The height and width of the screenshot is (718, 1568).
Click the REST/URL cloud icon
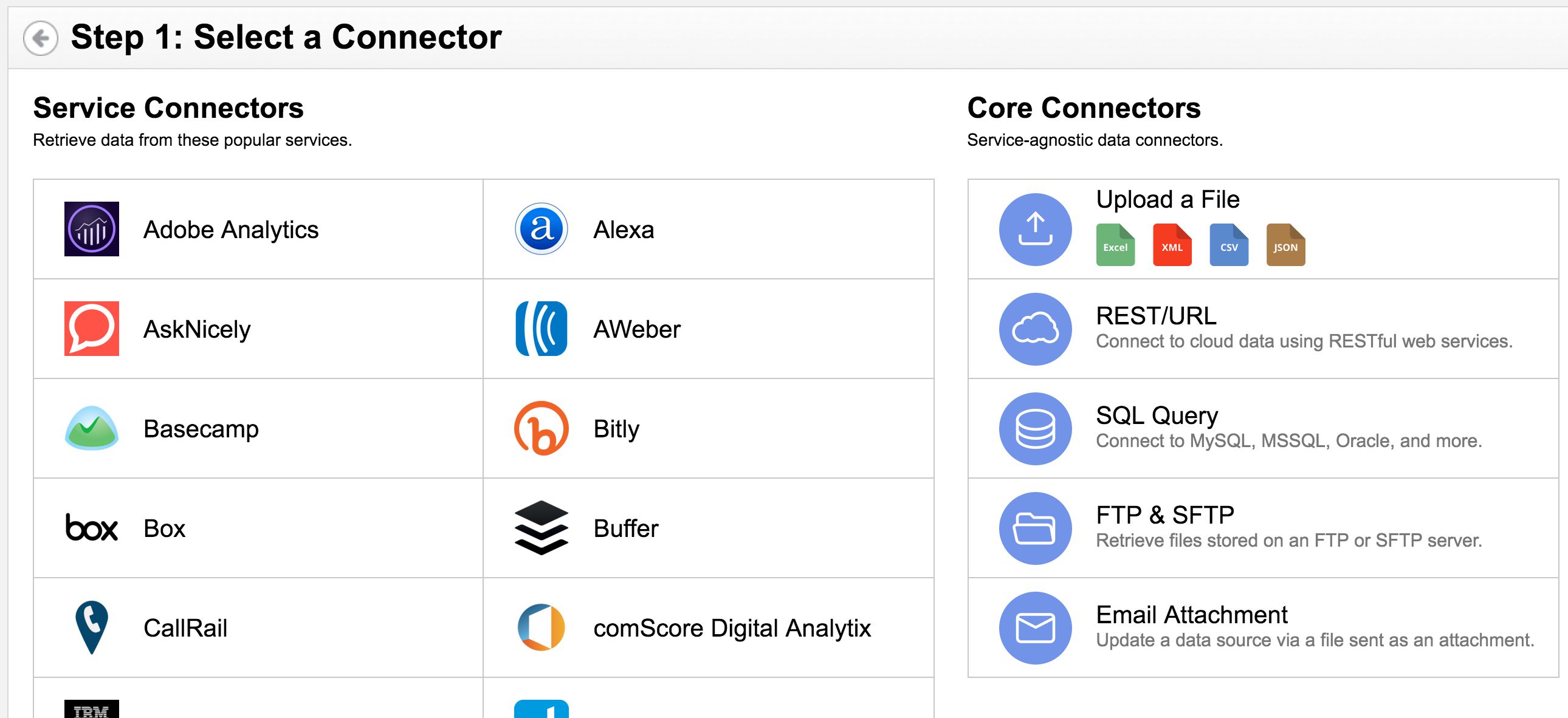click(x=1036, y=329)
